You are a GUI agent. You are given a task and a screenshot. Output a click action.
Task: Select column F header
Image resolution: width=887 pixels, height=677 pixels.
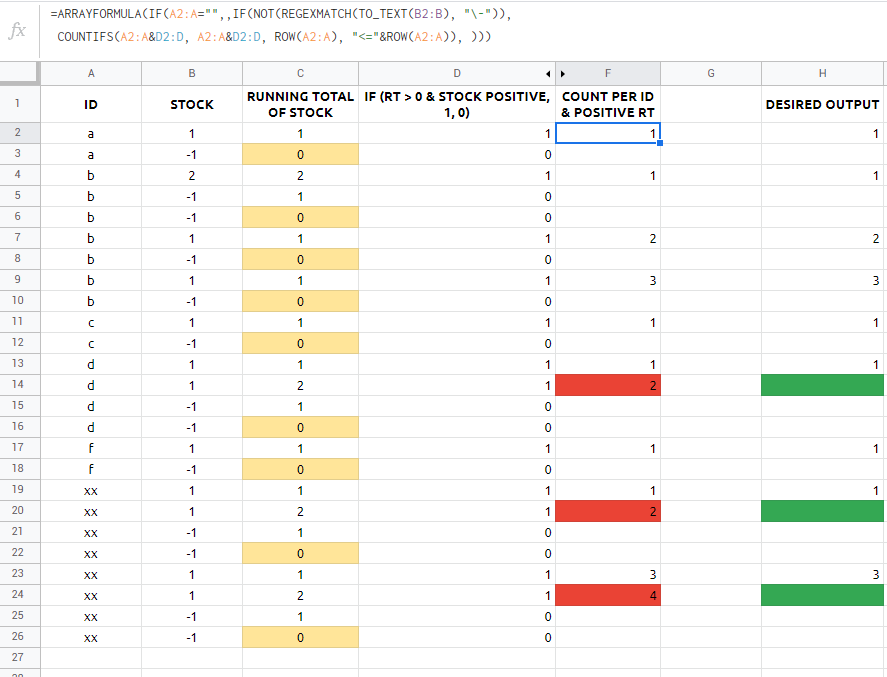point(608,74)
